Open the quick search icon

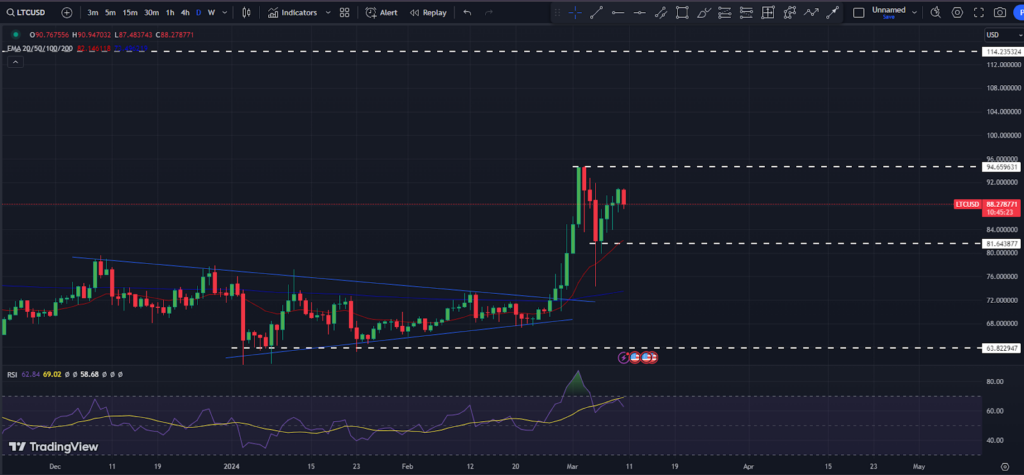(935, 12)
